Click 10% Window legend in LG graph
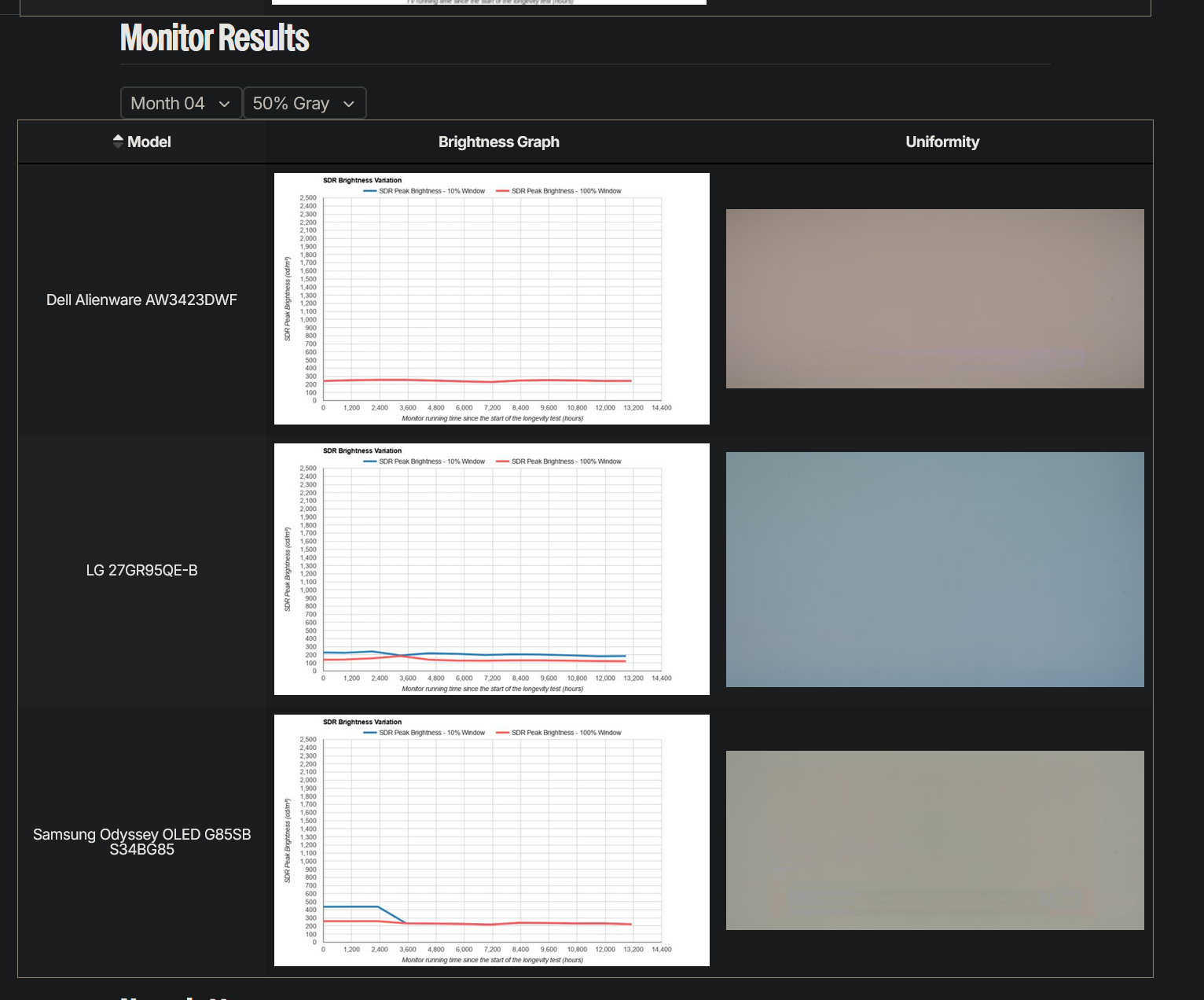The height and width of the screenshot is (1000, 1204). [424, 461]
